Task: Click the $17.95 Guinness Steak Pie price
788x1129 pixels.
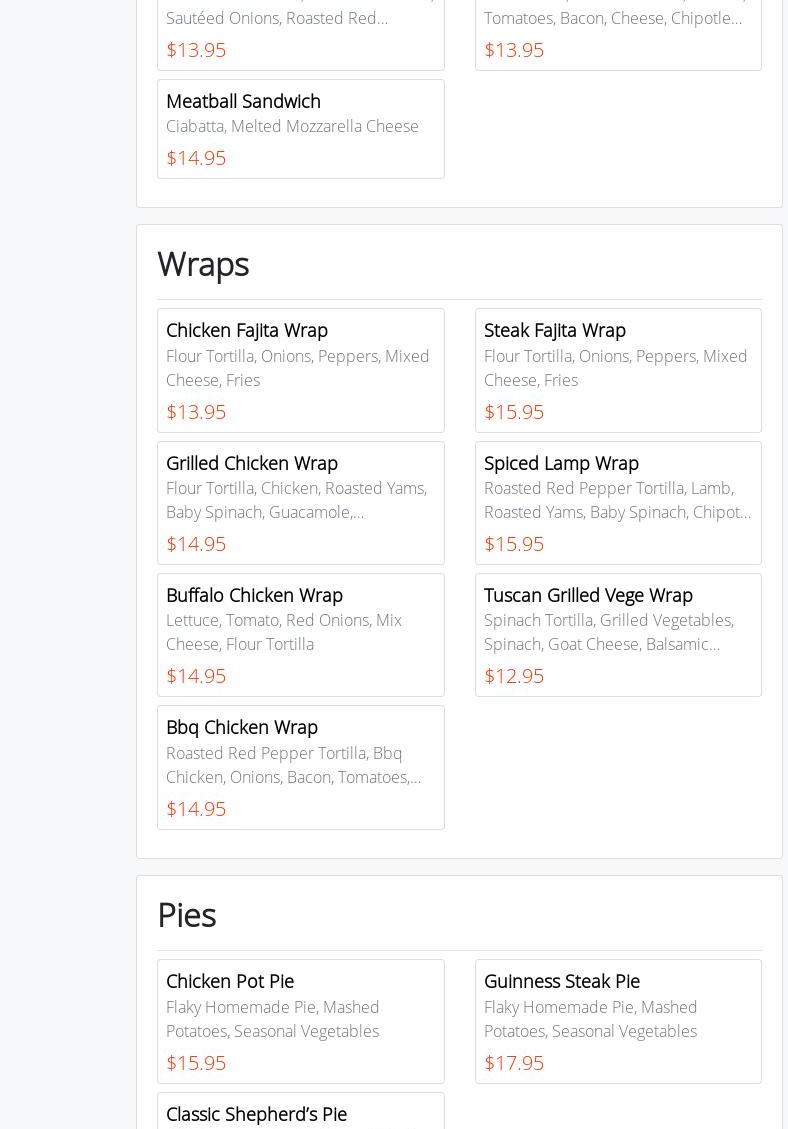Action: click(514, 1063)
